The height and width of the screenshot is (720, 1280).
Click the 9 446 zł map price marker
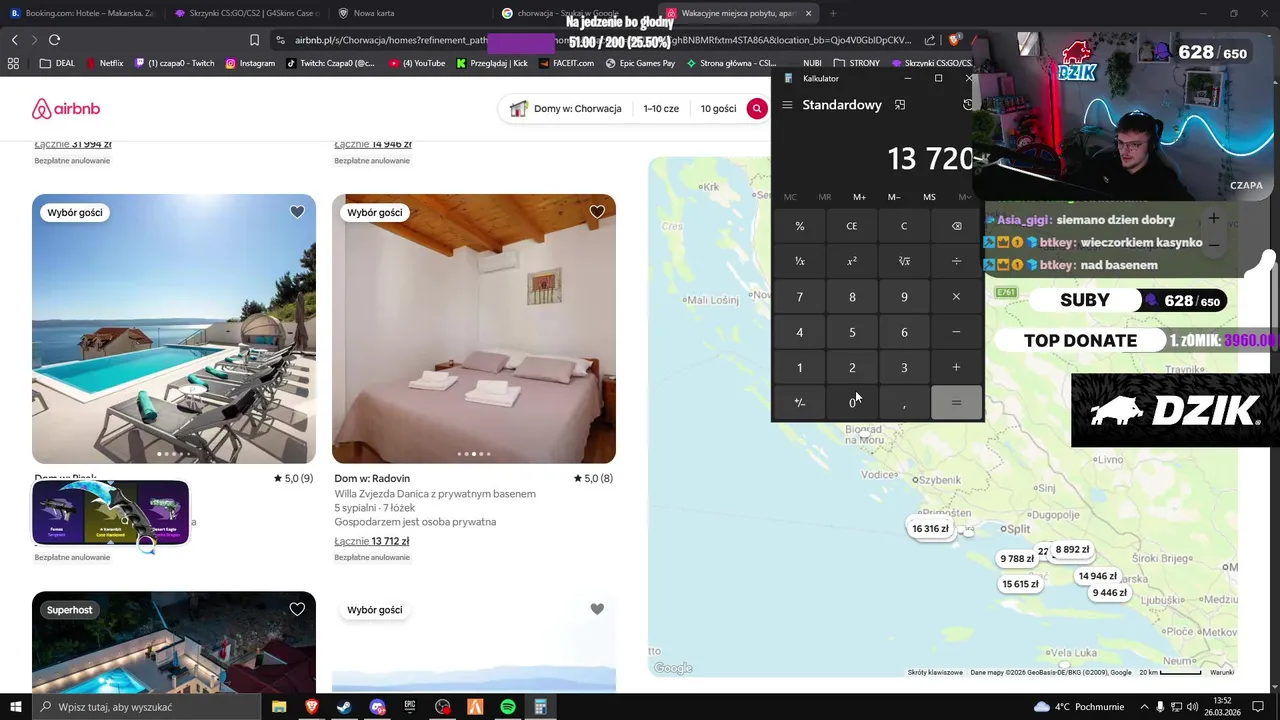pyautogui.click(x=1109, y=592)
